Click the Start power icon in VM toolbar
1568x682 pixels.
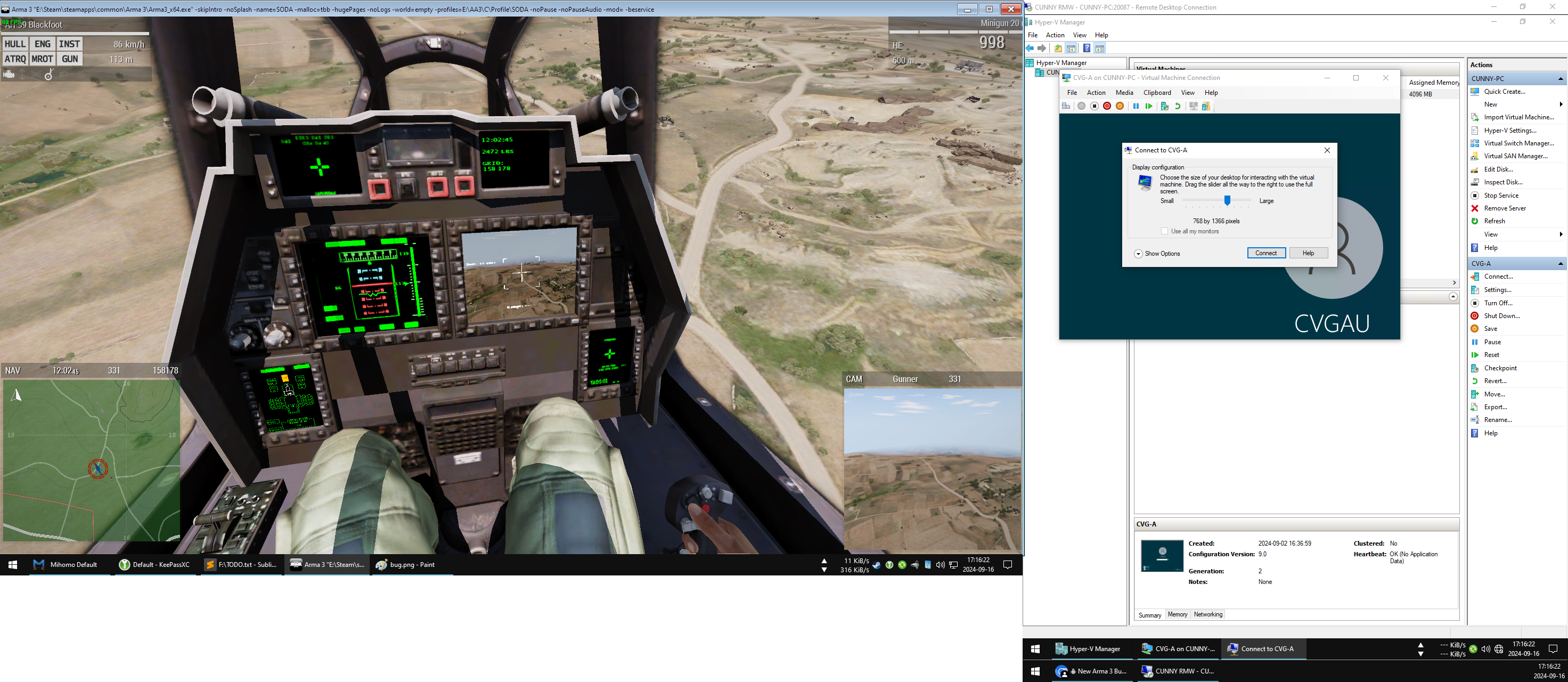click(1081, 106)
